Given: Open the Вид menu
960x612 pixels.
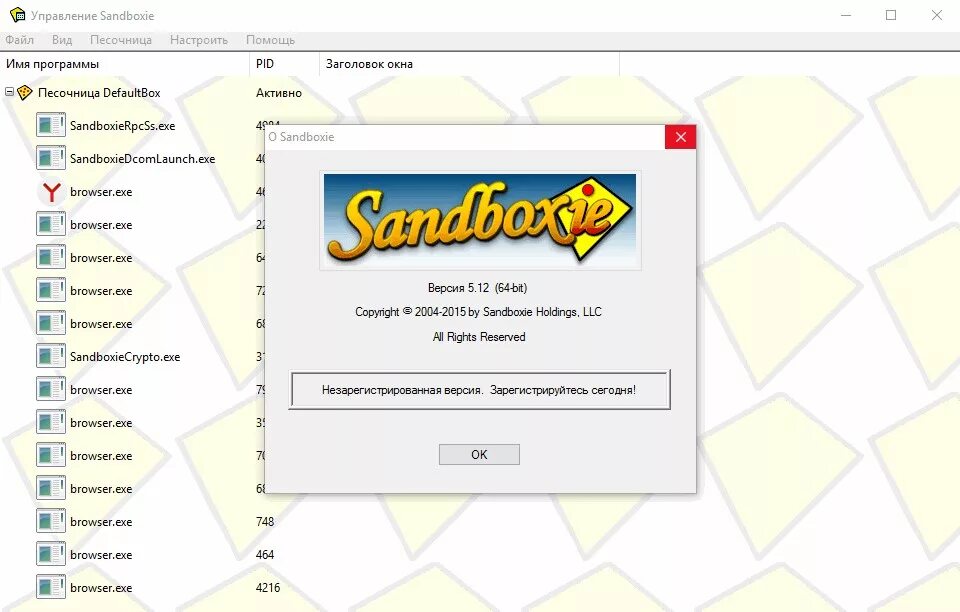Looking at the screenshot, I should tap(62, 40).
